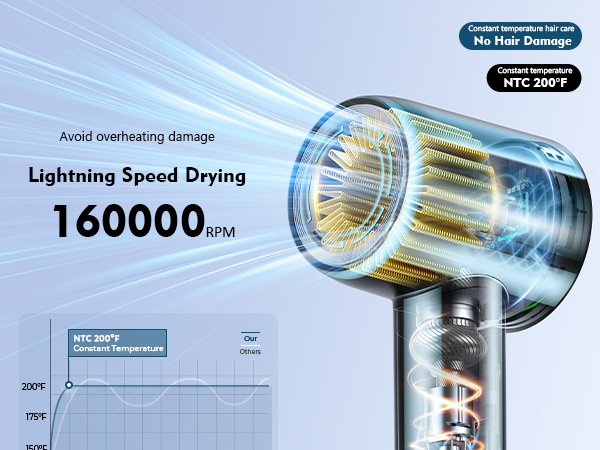The width and height of the screenshot is (600, 450).
Task: Click the RPM unit label
Action: 222,231
